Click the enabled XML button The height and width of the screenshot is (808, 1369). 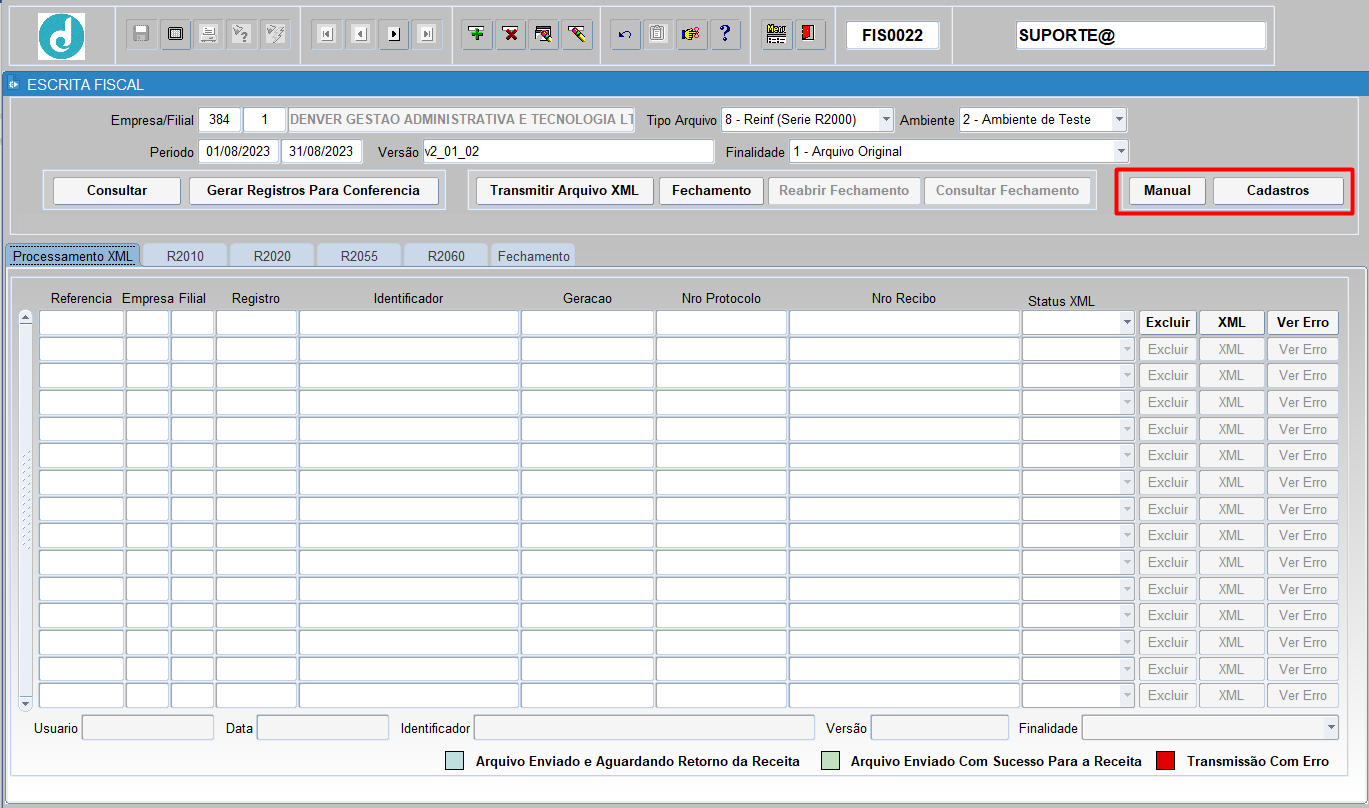pyautogui.click(x=1231, y=323)
